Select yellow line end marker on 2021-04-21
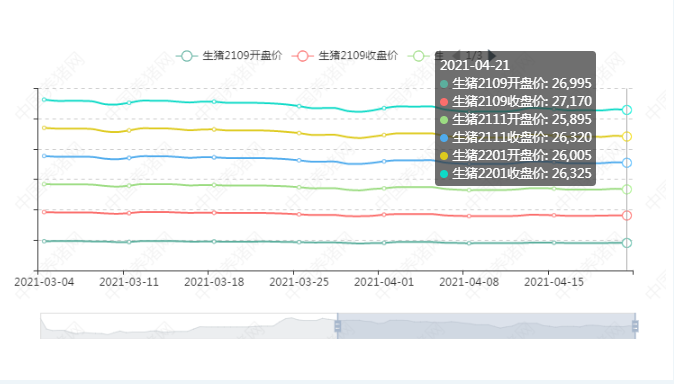Image resolution: width=674 pixels, height=384 pixels. tap(627, 137)
